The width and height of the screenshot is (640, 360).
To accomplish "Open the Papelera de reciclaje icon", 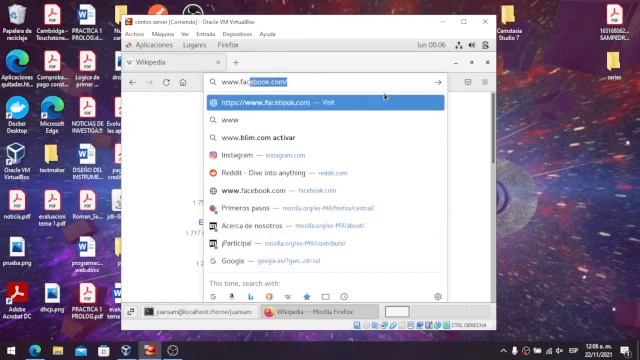I will (x=17, y=22).
